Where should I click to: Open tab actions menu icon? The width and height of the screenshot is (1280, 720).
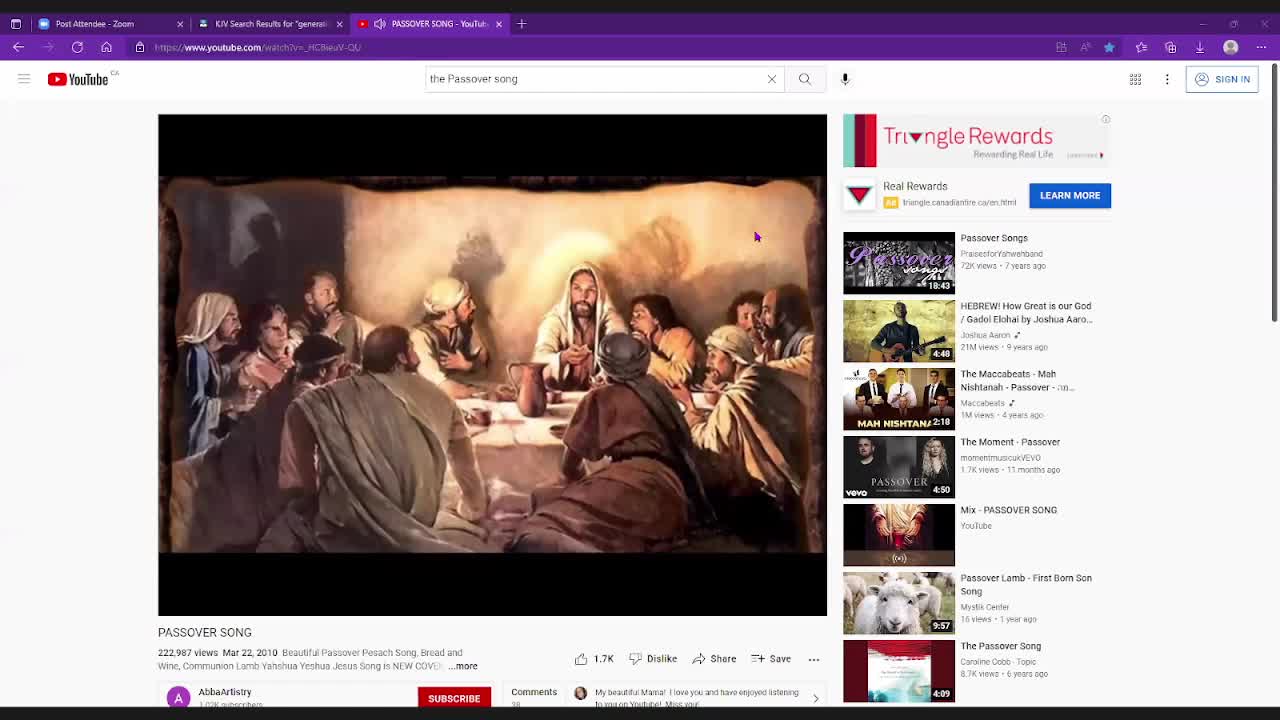point(16,23)
